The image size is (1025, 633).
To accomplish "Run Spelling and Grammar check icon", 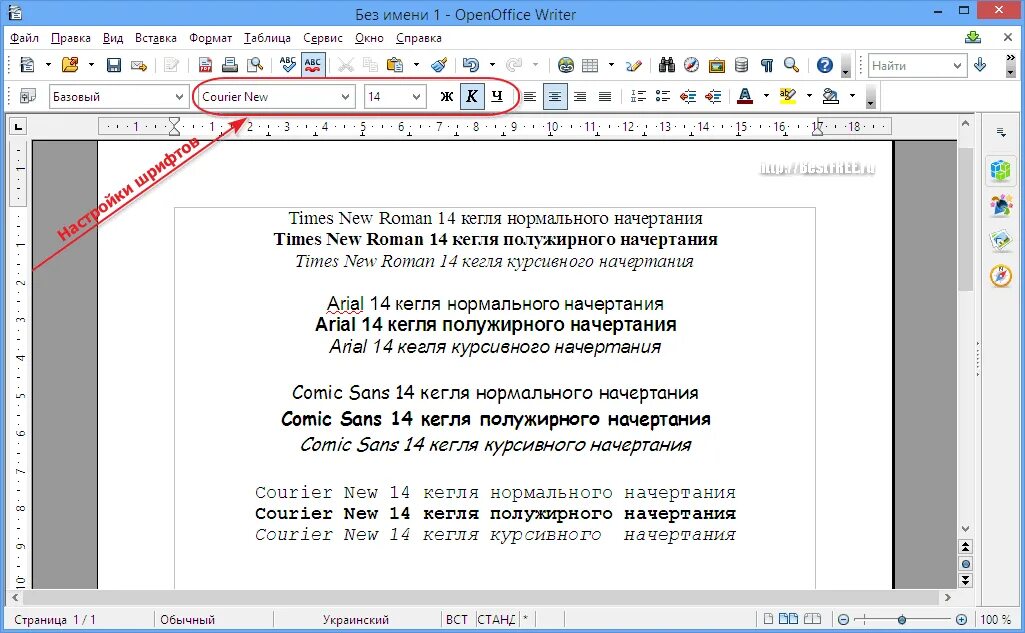I will [x=288, y=65].
